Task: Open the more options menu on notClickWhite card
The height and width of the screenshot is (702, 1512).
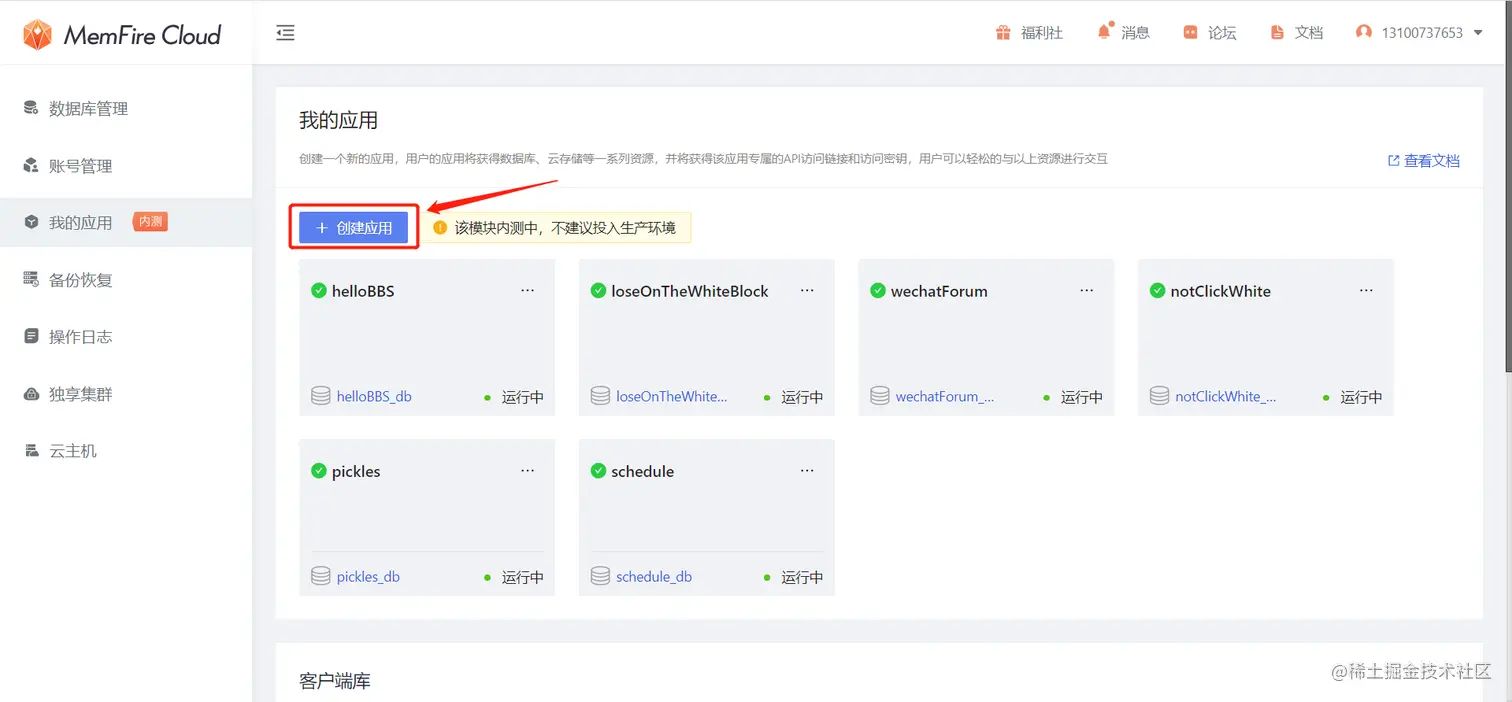Action: [x=1366, y=290]
